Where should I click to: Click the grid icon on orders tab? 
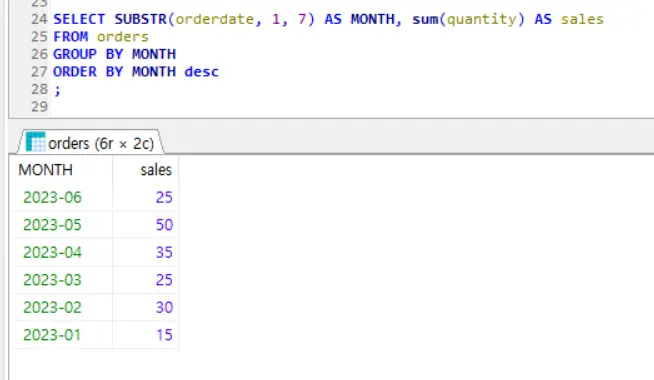(35, 141)
